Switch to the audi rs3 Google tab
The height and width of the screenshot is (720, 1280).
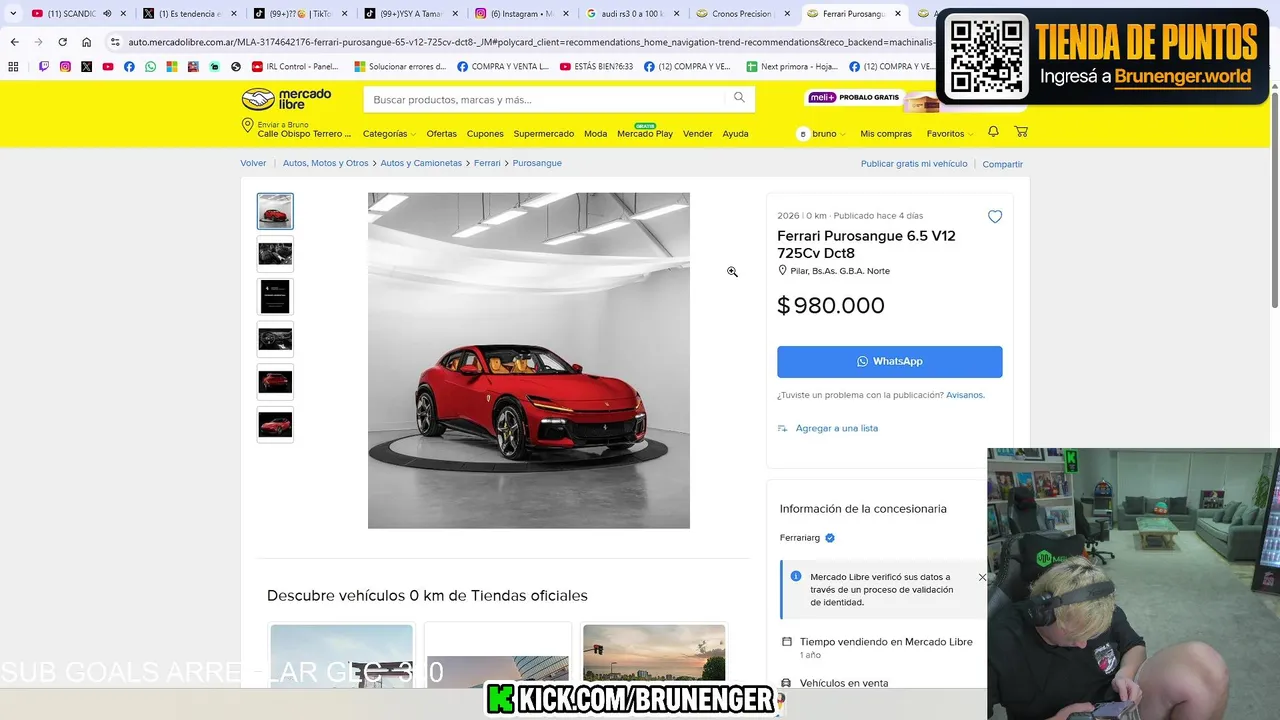click(x=632, y=14)
